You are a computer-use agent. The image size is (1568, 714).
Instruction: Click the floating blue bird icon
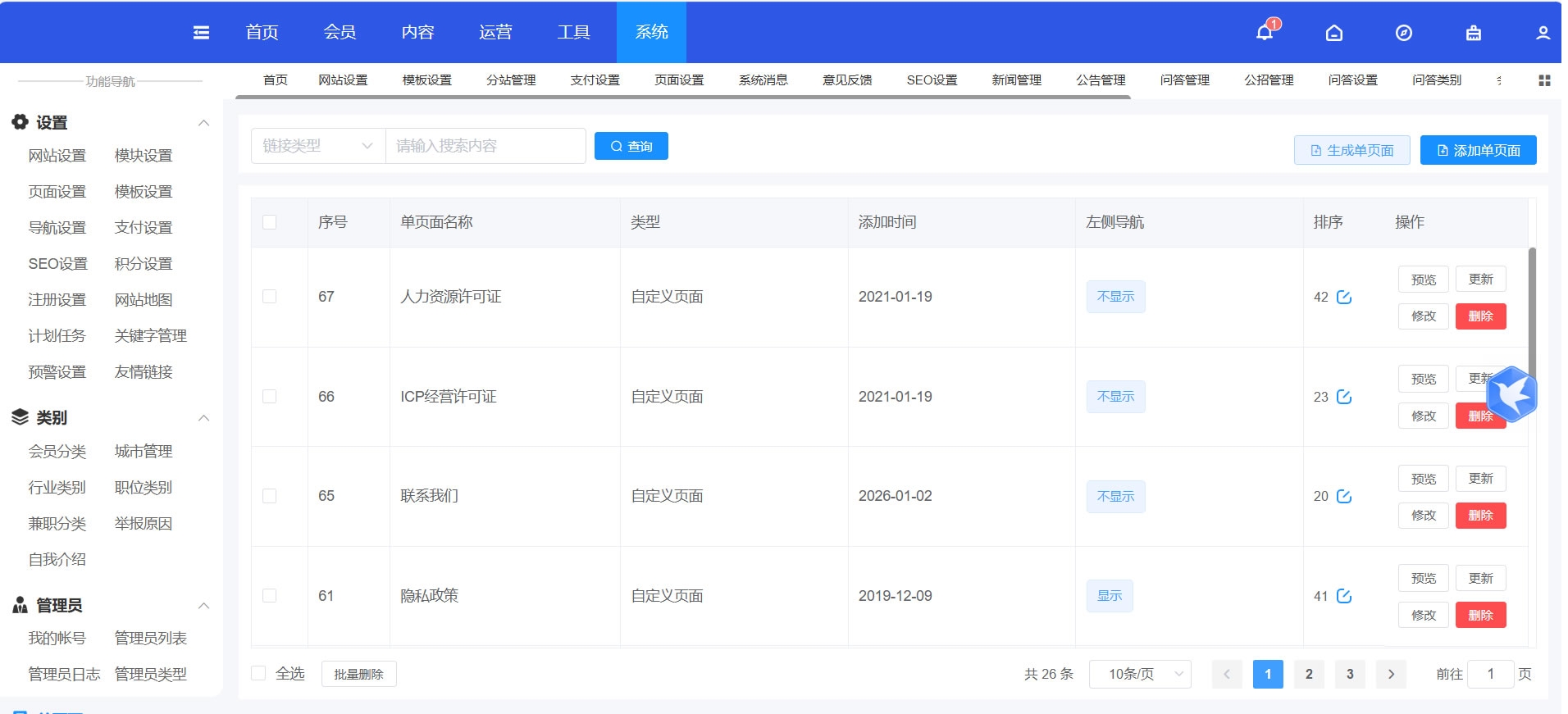pos(1511,394)
